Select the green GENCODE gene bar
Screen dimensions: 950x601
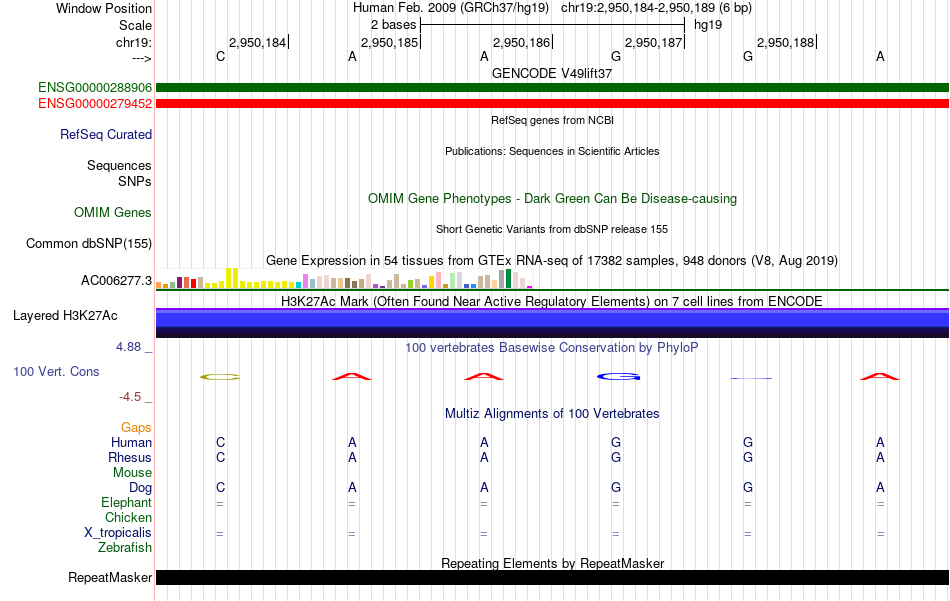pos(552,87)
